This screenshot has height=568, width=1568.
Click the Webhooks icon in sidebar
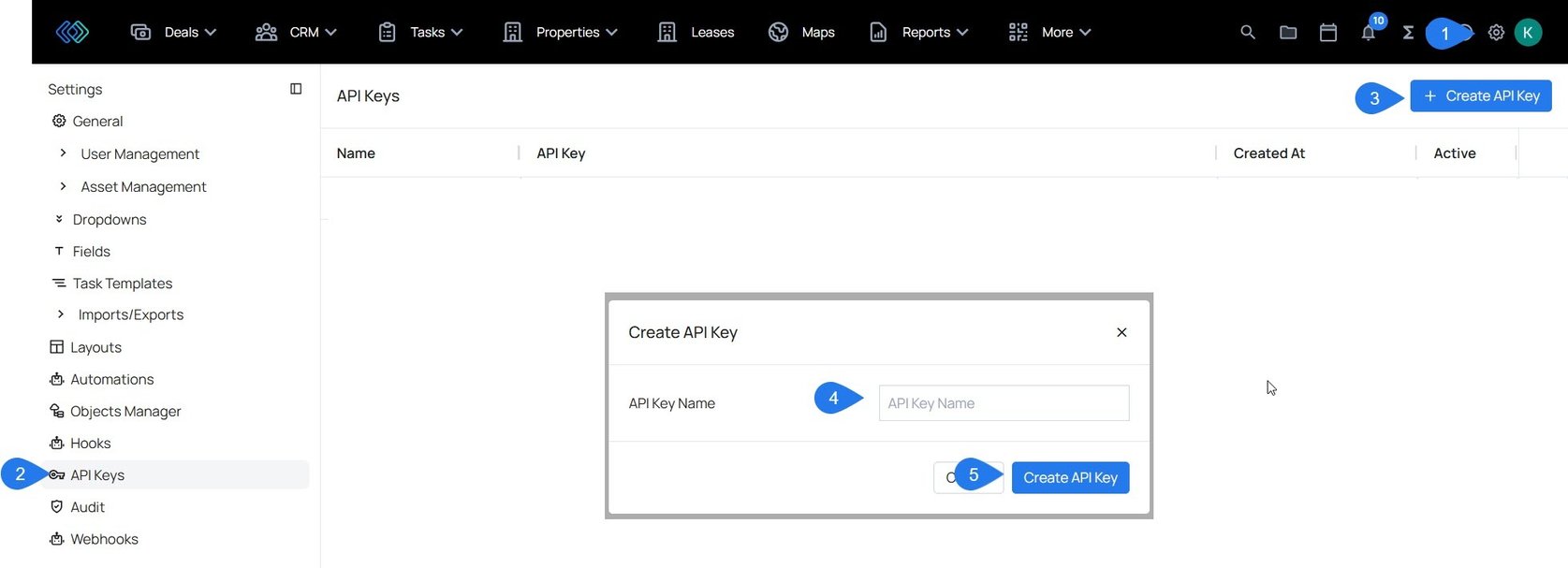(x=56, y=539)
